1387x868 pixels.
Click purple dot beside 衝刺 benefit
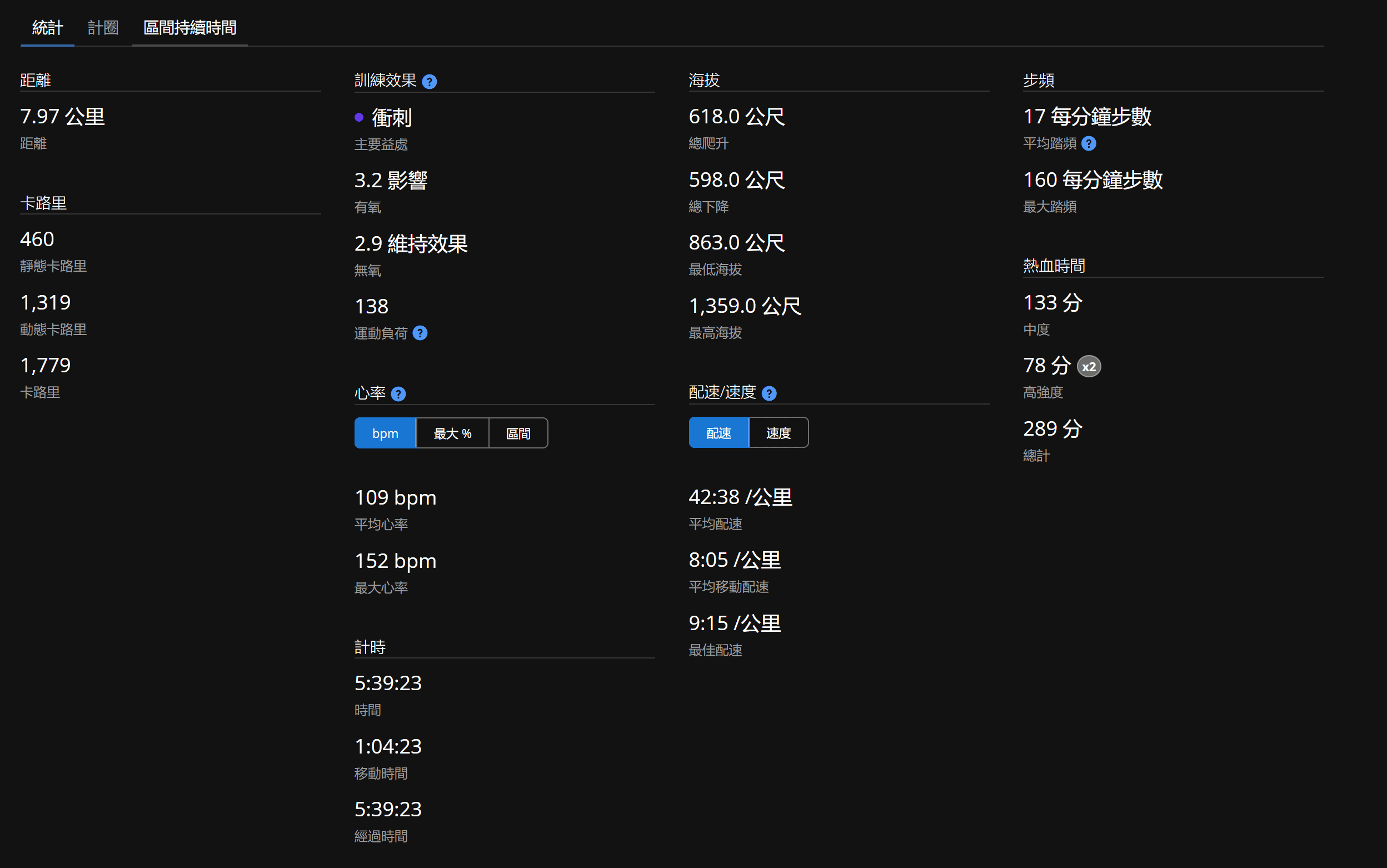360,117
